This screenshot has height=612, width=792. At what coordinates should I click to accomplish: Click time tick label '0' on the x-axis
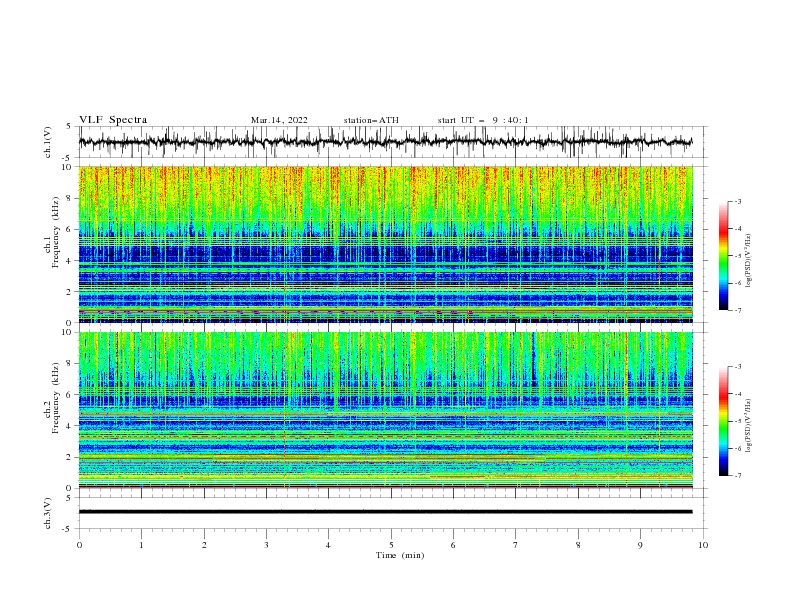(x=79, y=545)
